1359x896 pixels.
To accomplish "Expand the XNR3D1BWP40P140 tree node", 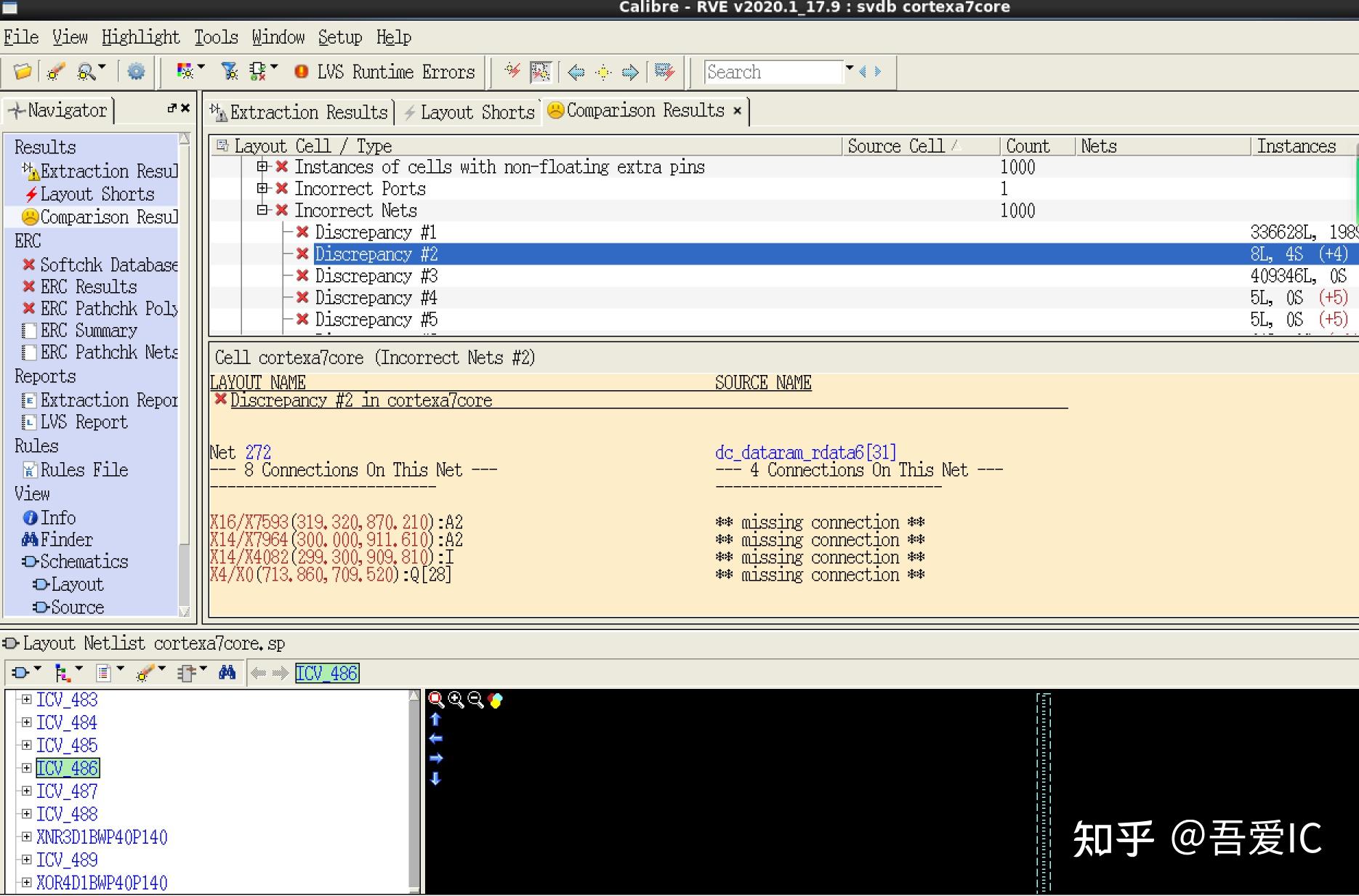I will pyautogui.click(x=27, y=837).
